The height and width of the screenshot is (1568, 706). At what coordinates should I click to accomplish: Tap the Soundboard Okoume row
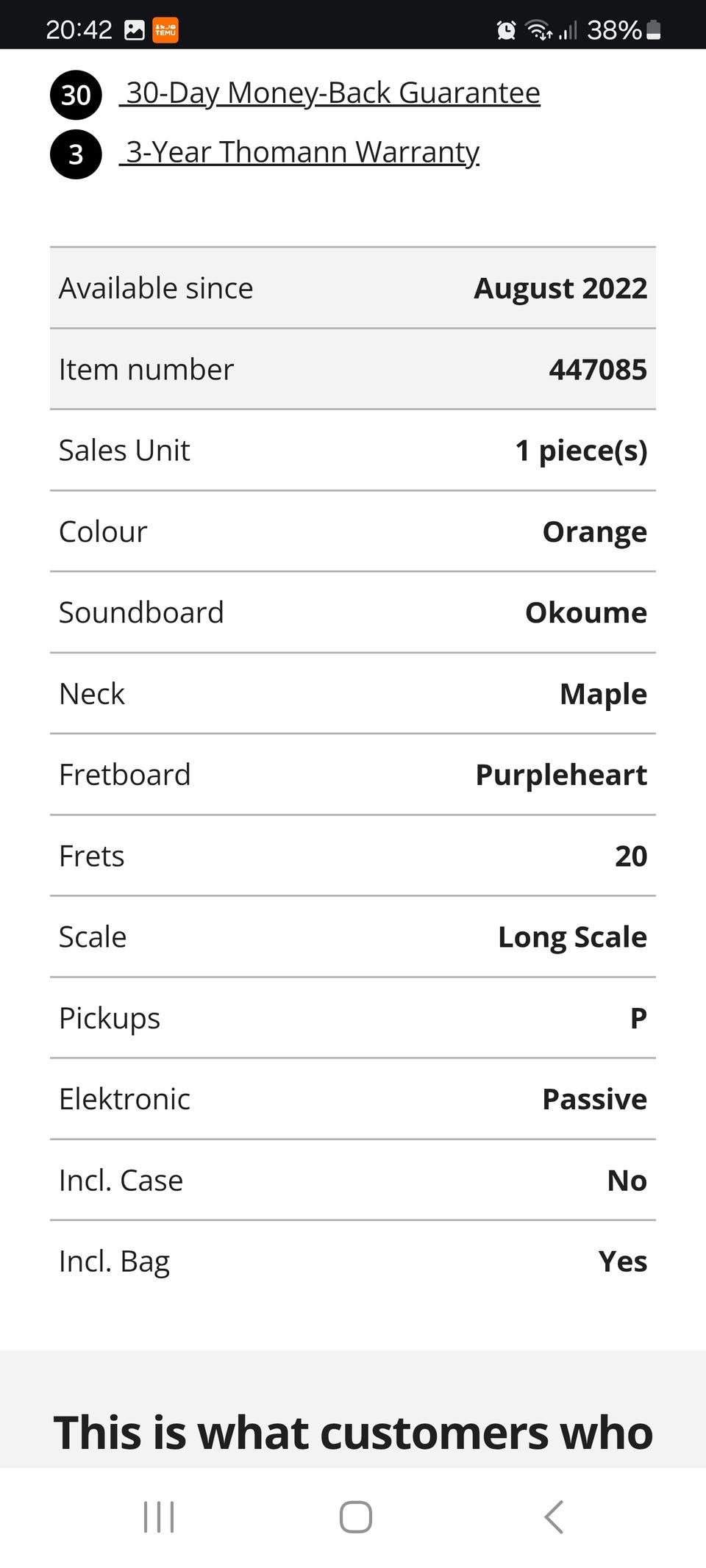click(353, 612)
